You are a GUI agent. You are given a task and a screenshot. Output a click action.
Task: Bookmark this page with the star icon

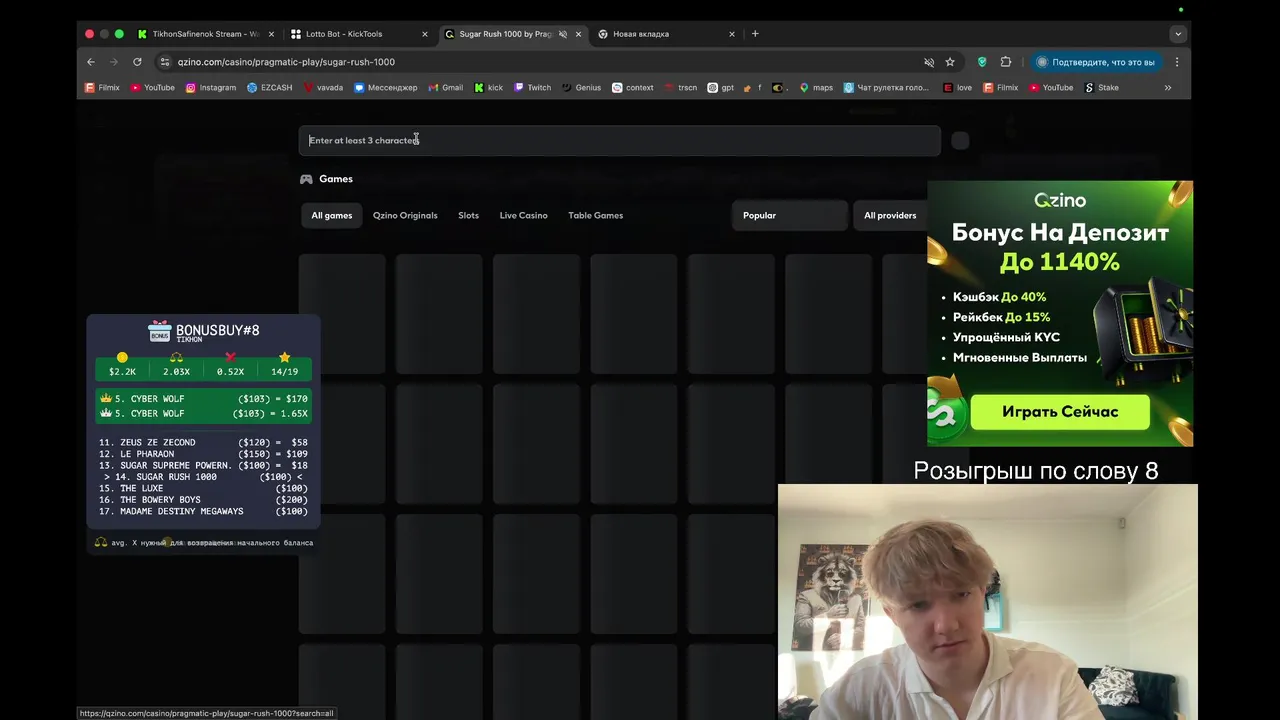[x=950, y=62]
